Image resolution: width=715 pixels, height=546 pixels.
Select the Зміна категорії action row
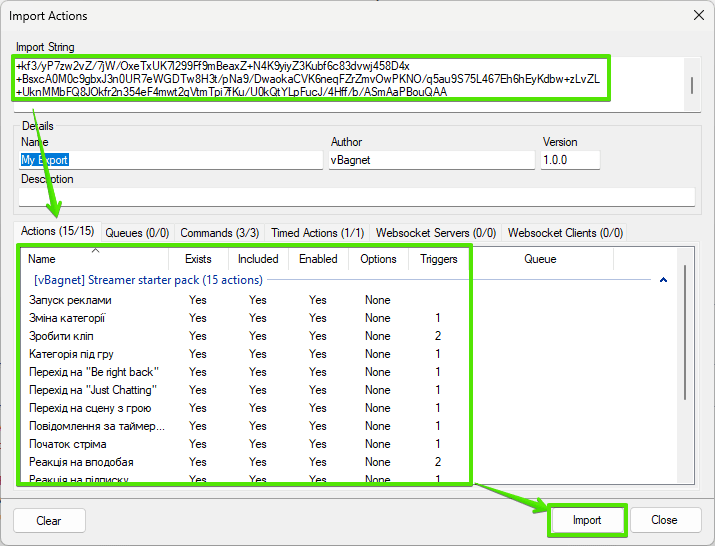point(349,318)
